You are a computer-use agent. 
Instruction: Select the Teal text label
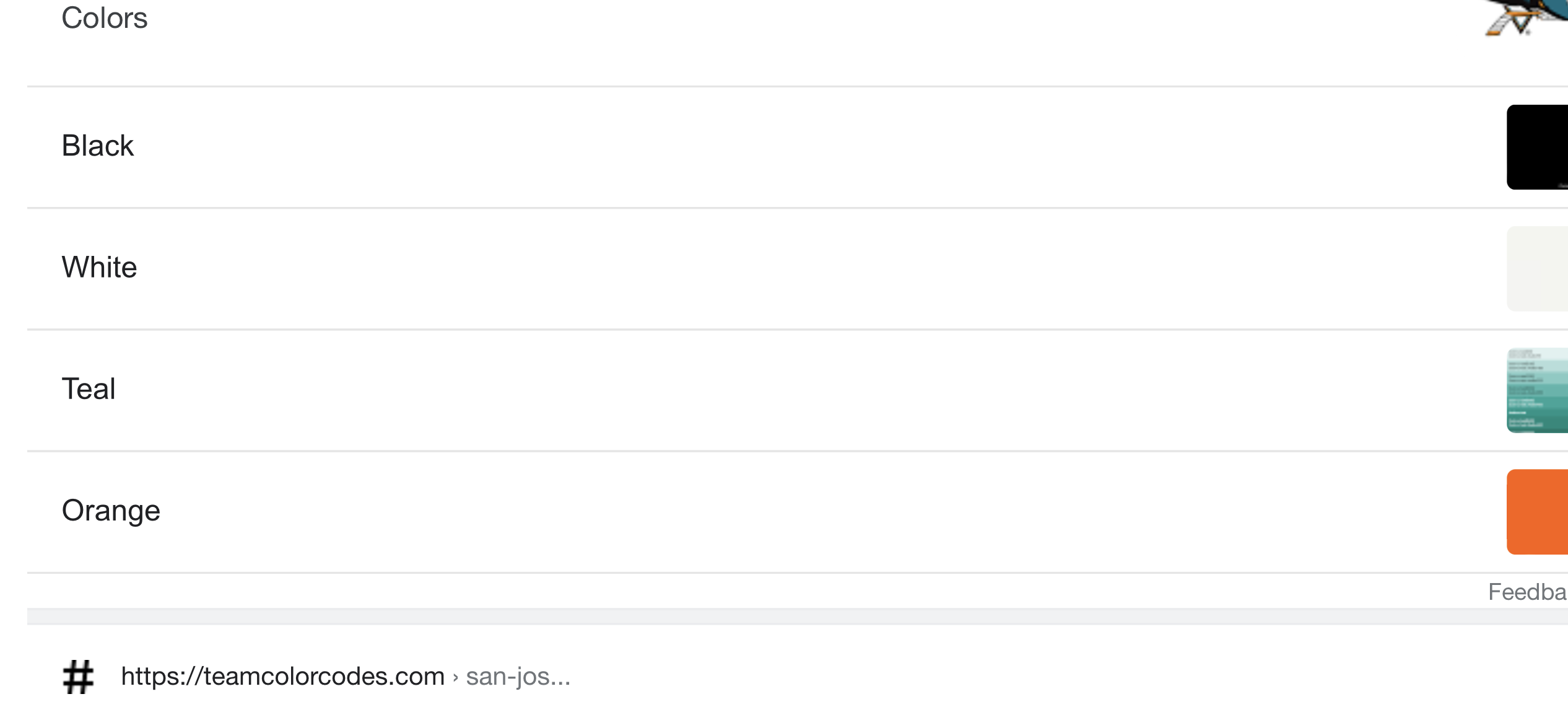pyautogui.click(x=89, y=389)
